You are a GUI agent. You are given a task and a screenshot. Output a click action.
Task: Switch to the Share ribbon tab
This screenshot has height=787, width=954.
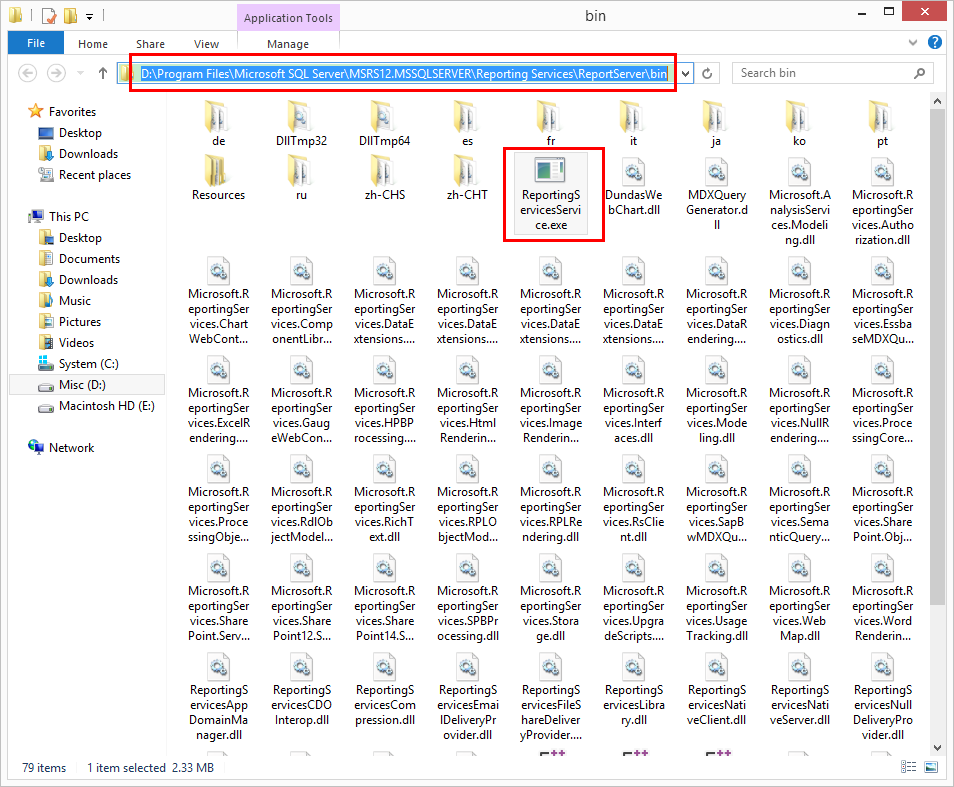(x=150, y=44)
